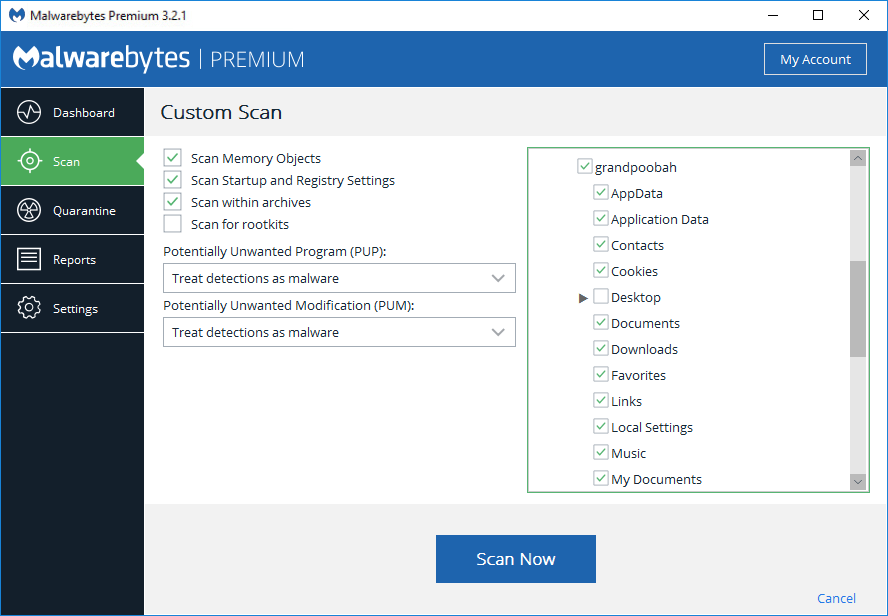The height and width of the screenshot is (616, 888).
Task: Go to the Reports section label
Action: [x=74, y=260]
